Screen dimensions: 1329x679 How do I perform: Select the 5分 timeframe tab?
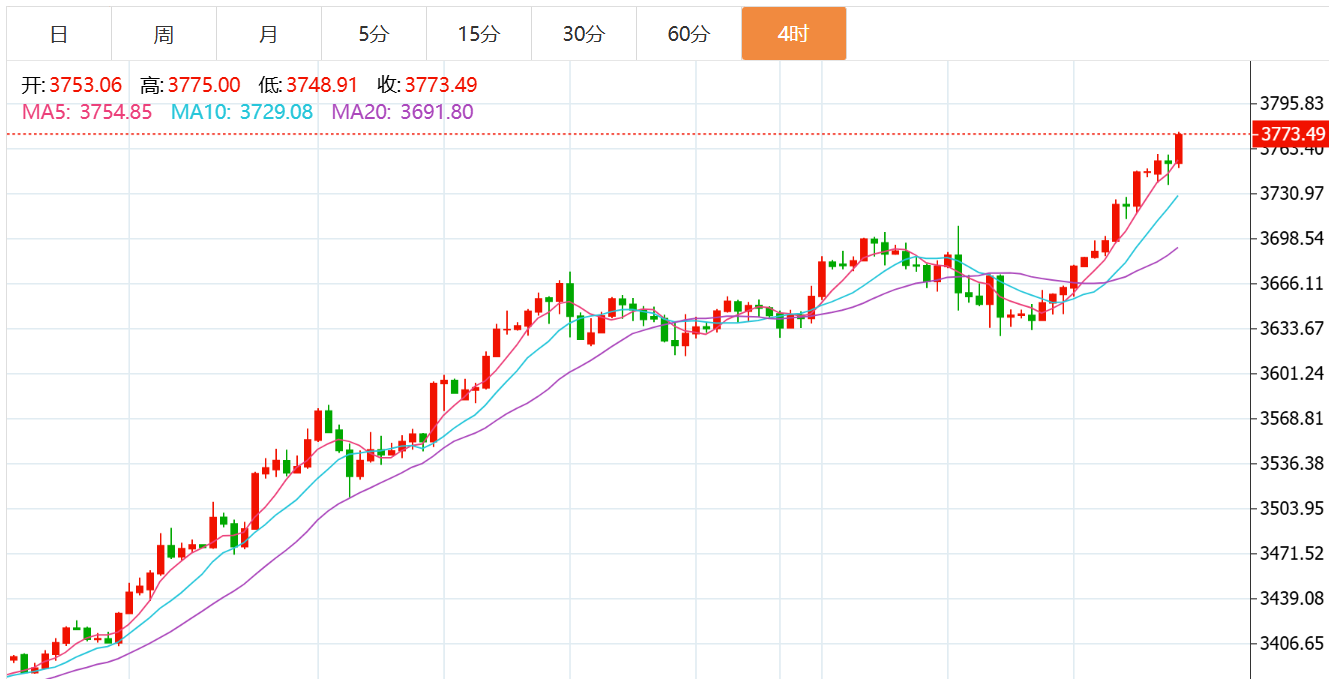pyautogui.click(x=374, y=34)
